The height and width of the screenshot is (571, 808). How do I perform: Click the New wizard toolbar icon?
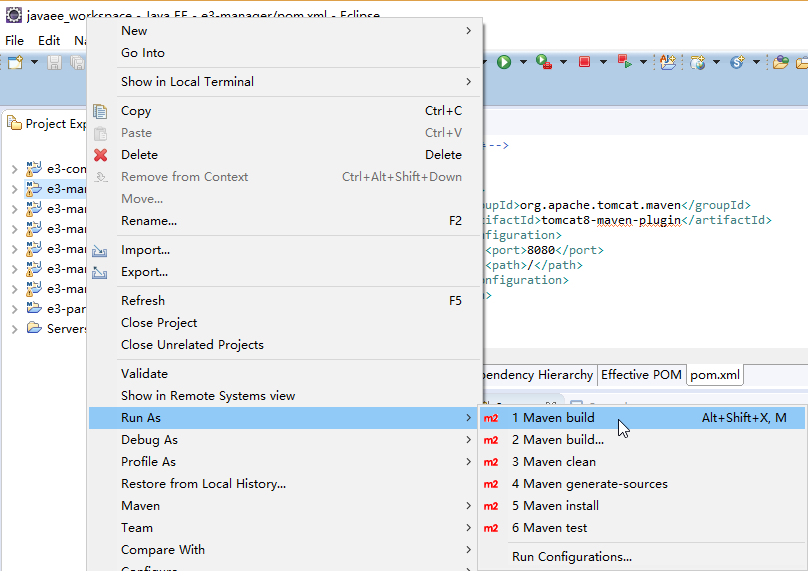tap(16, 62)
